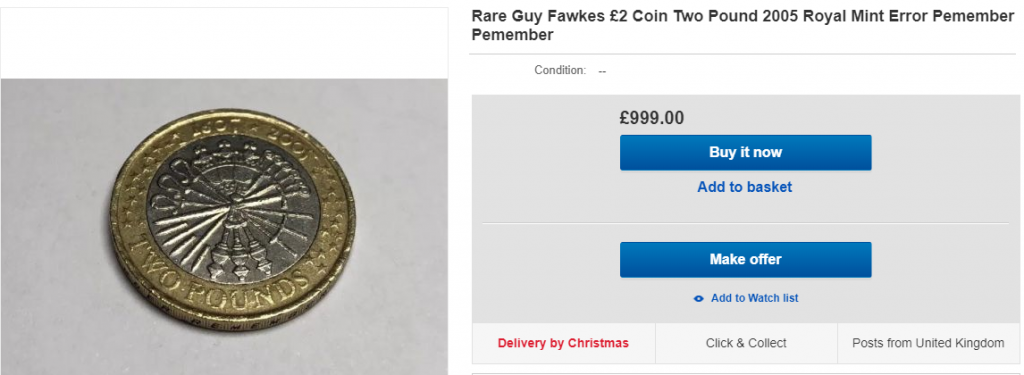Click the Buy it now button
This screenshot has width=1024, height=375.
point(745,152)
